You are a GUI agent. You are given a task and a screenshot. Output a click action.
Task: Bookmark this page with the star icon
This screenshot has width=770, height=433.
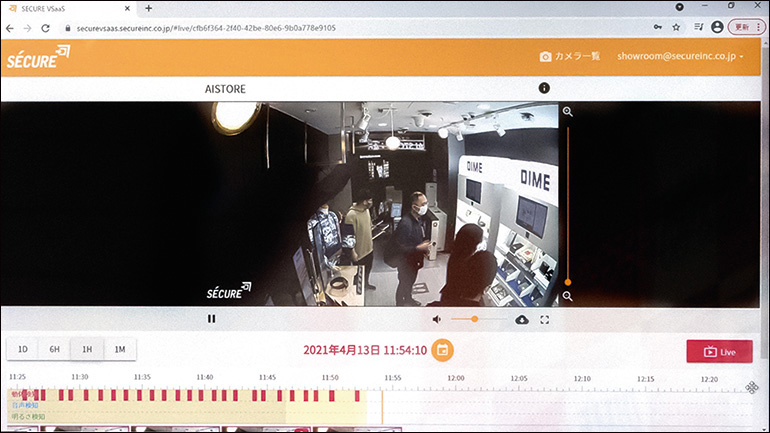tap(676, 27)
